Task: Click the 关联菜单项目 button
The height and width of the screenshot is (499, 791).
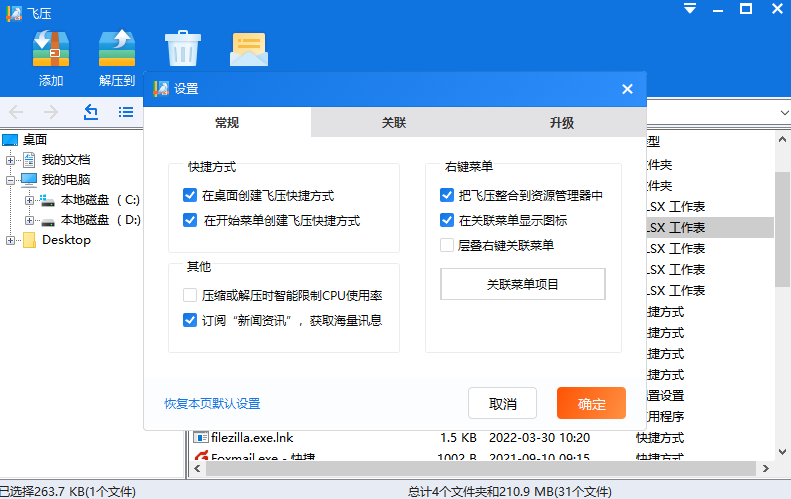Action: (x=523, y=284)
